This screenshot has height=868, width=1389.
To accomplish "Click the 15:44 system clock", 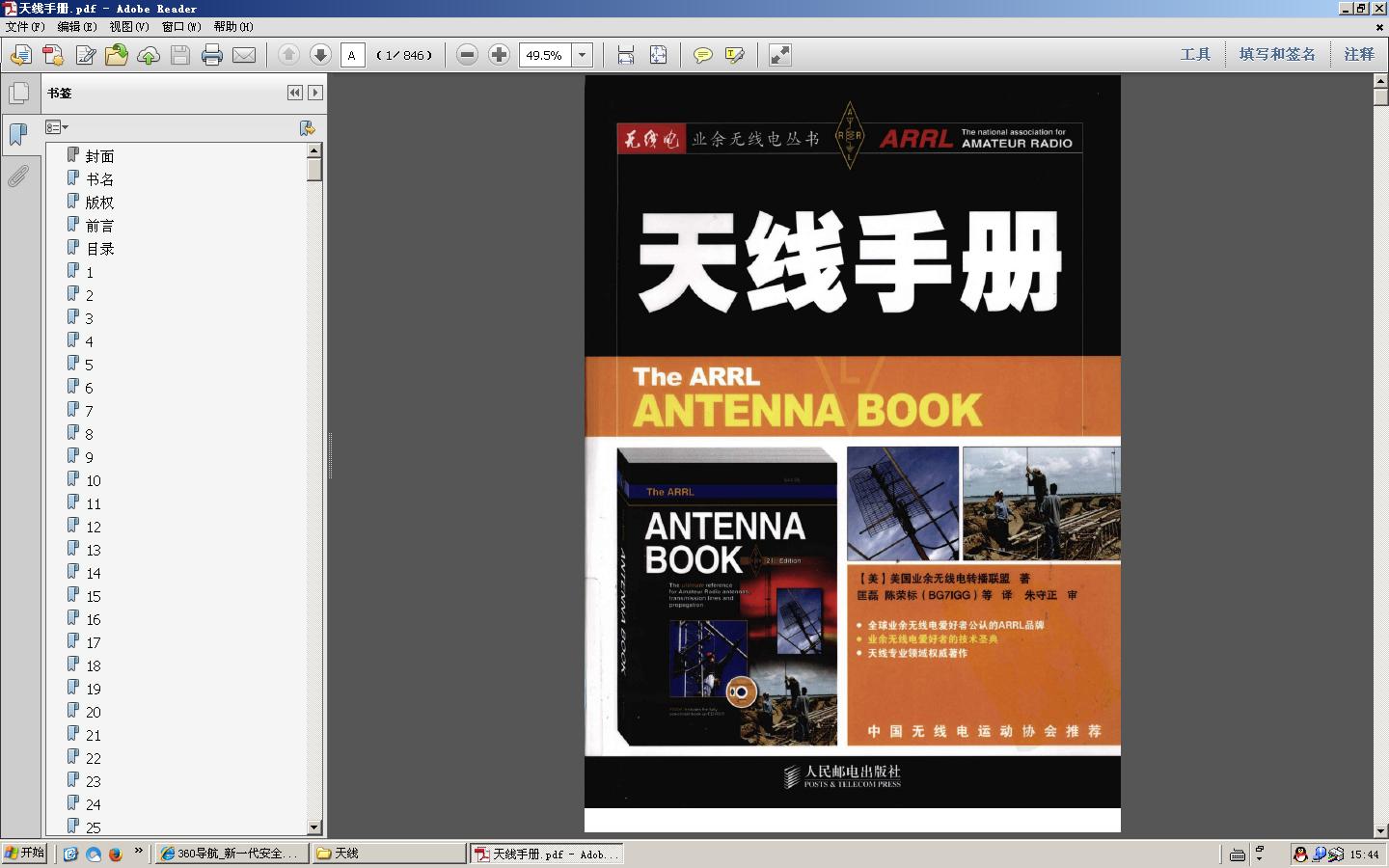I will tap(1364, 854).
